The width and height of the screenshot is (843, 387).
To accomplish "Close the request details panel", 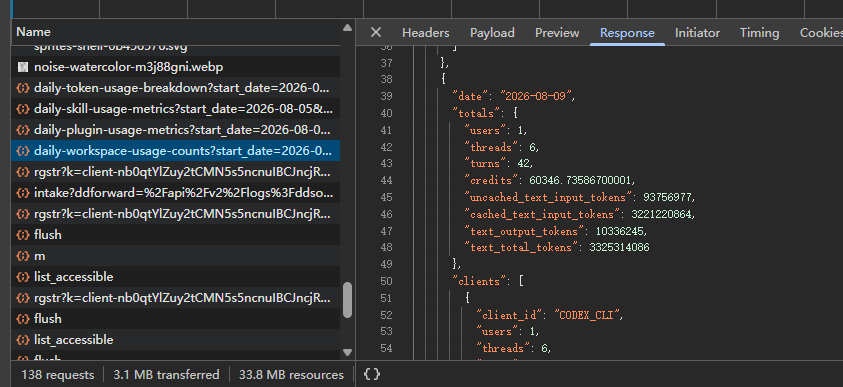I will [x=376, y=33].
